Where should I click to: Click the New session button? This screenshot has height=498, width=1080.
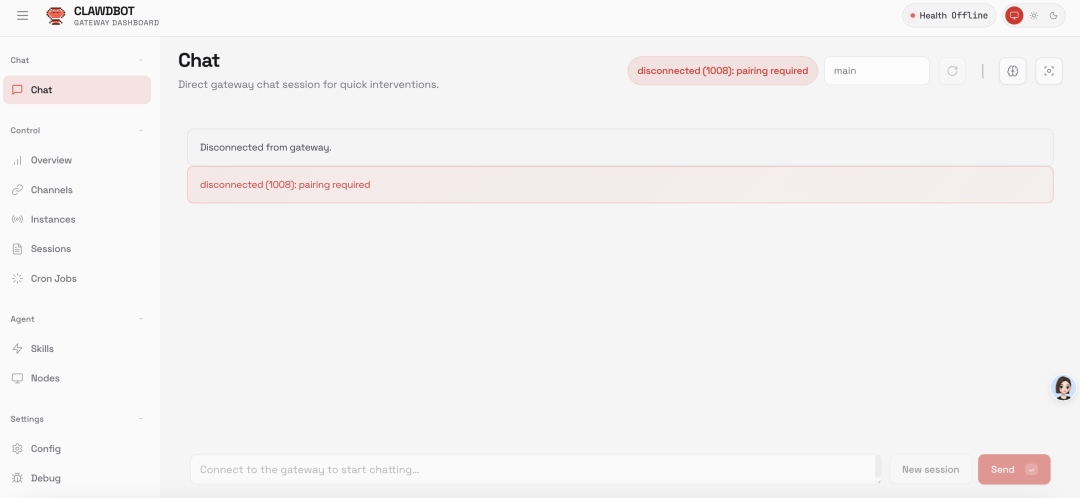coord(930,470)
